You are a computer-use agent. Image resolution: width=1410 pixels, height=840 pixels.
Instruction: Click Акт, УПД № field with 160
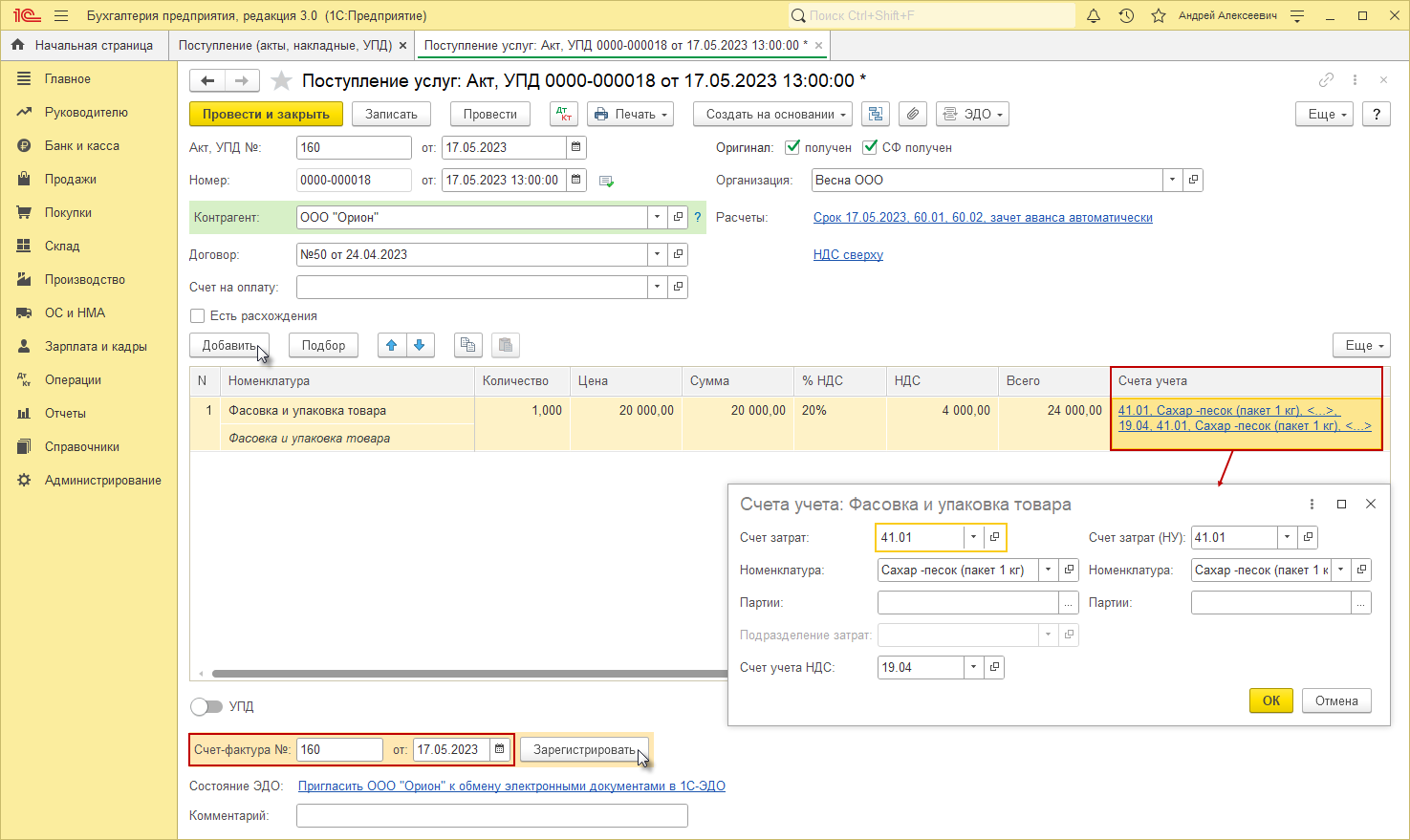354,147
